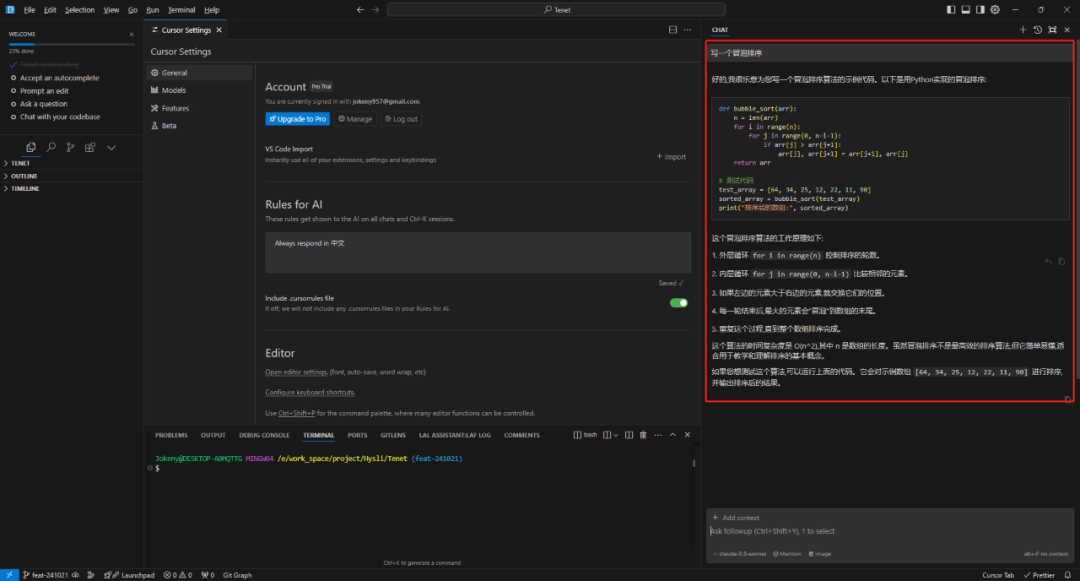Split the editor layout icon

[x=673, y=30]
